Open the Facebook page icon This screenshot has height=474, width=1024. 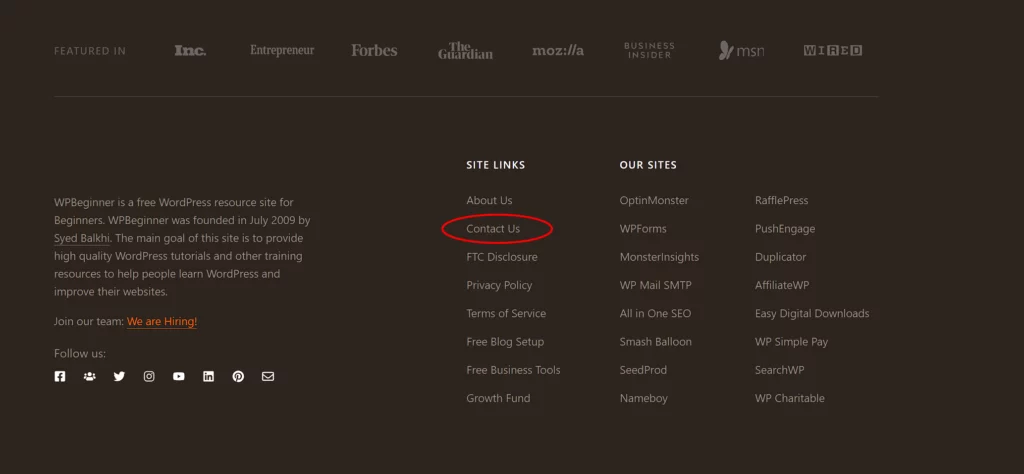pyautogui.click(x=59, y=377)
